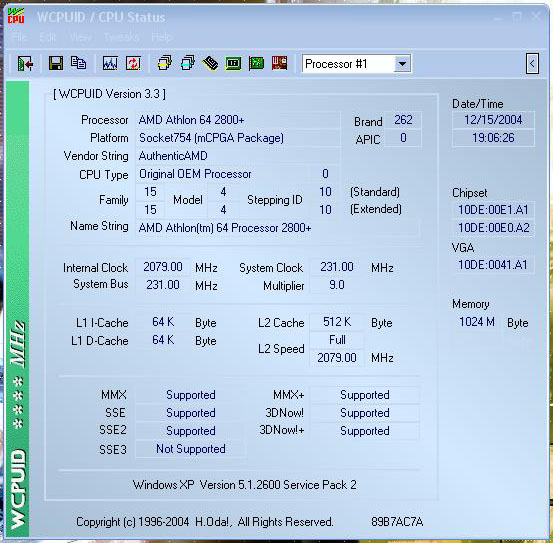Open the red motherboard system info icon

(x=279, y=63)
